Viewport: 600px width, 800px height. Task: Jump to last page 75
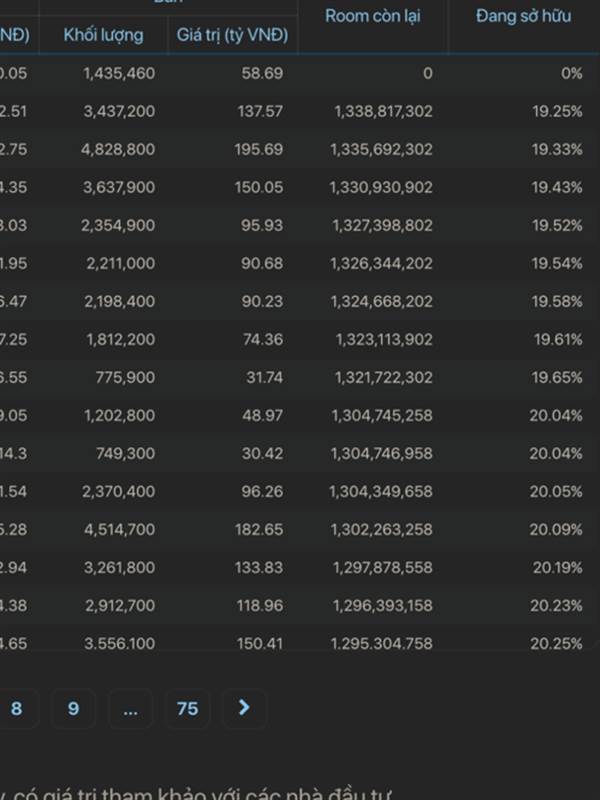pos(187,708)
